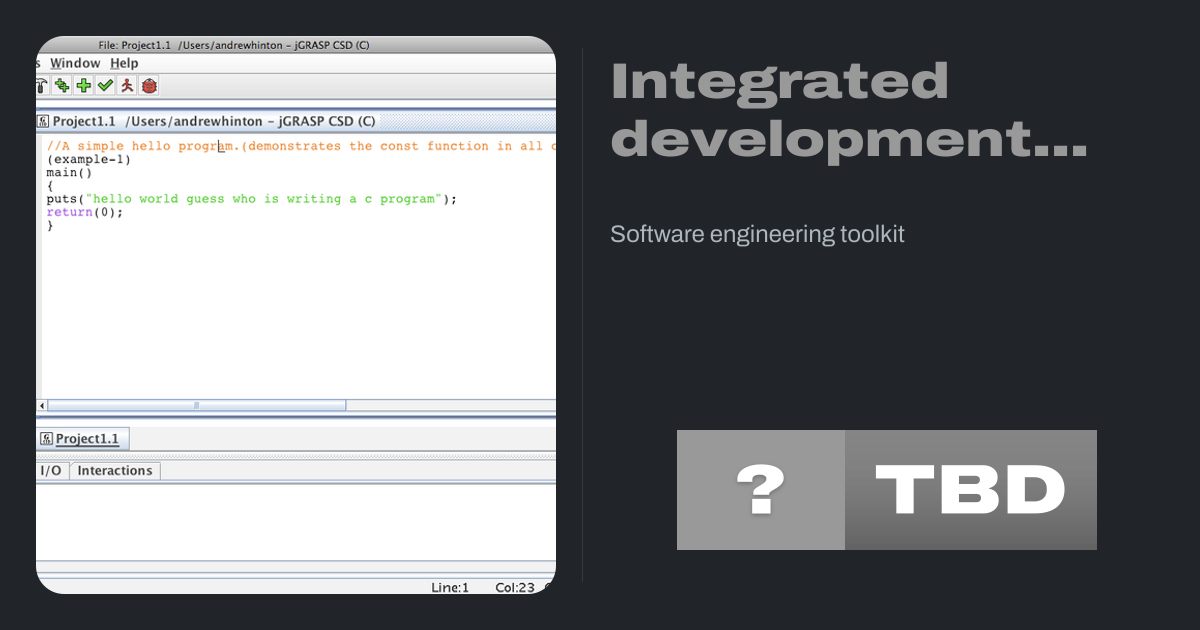Image resolution: width=1200 pixels, height=630 pixels.
Task: Click the gray question mark badge
Action: coord(760,490)
